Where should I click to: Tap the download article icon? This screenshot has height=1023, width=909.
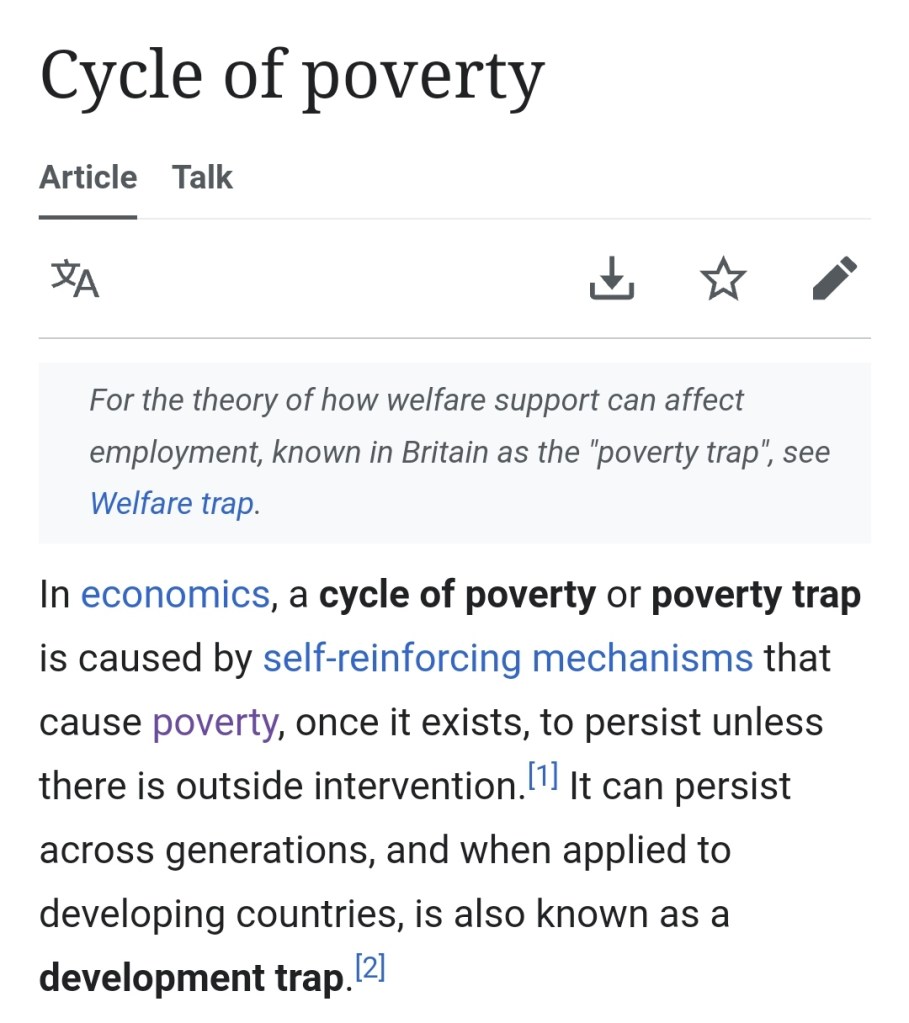point(612,279)
